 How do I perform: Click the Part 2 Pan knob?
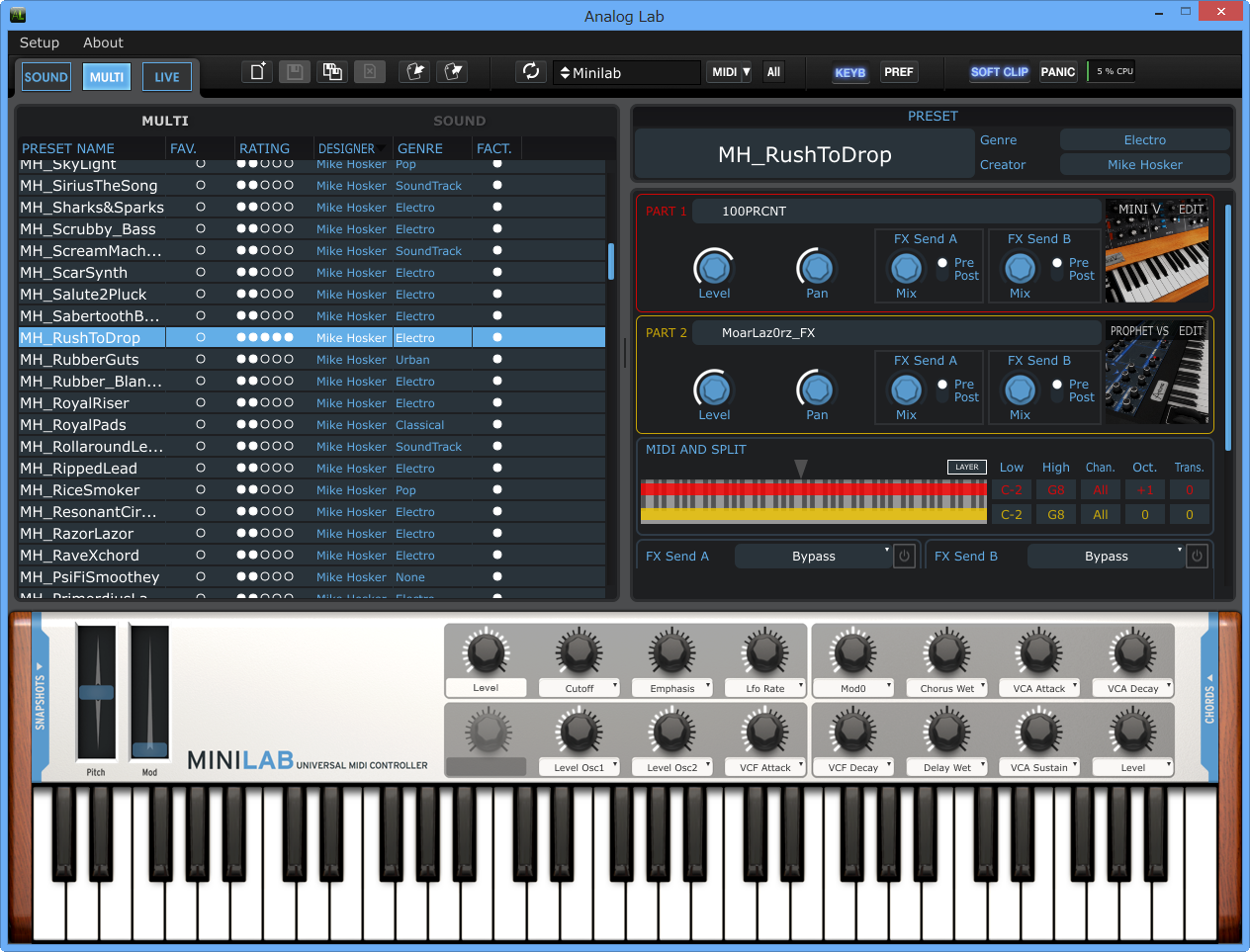tap(816, 389)
